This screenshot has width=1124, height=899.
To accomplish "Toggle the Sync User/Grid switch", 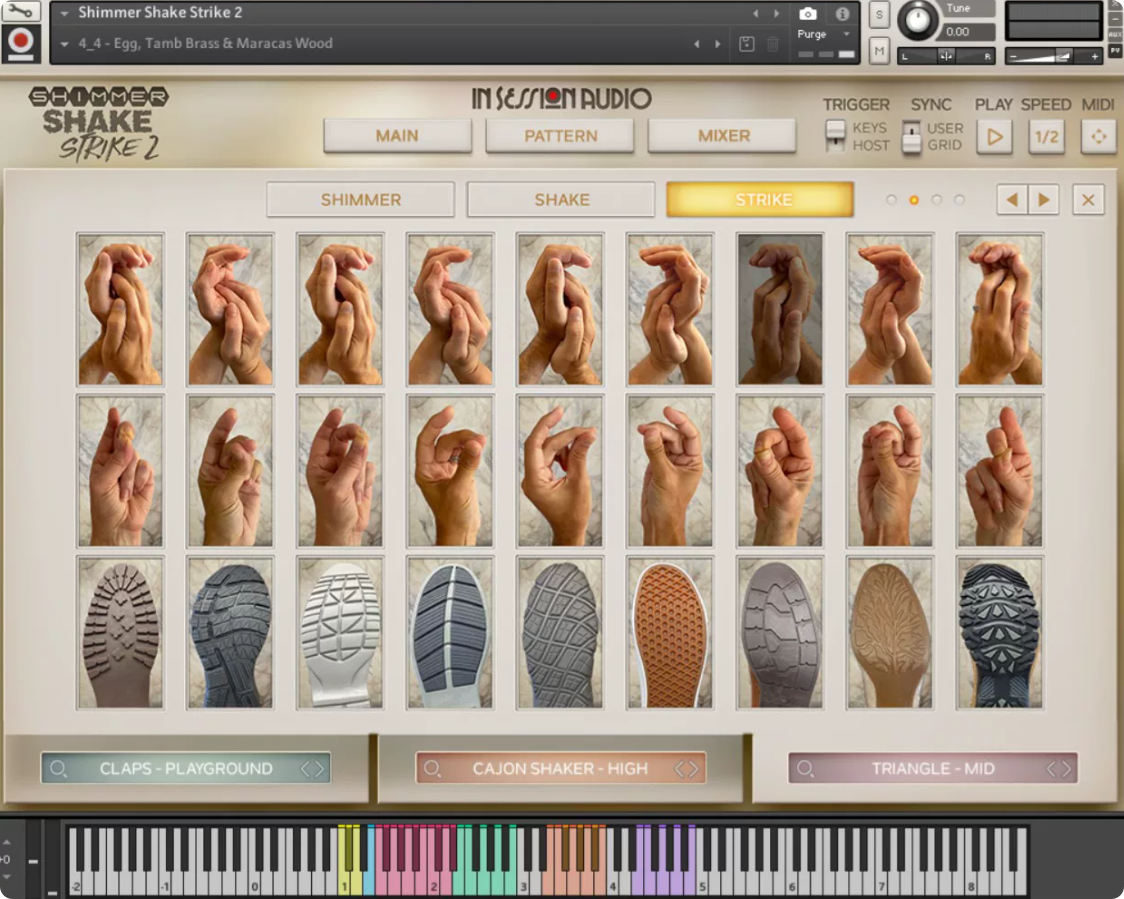I will [911, 136].
